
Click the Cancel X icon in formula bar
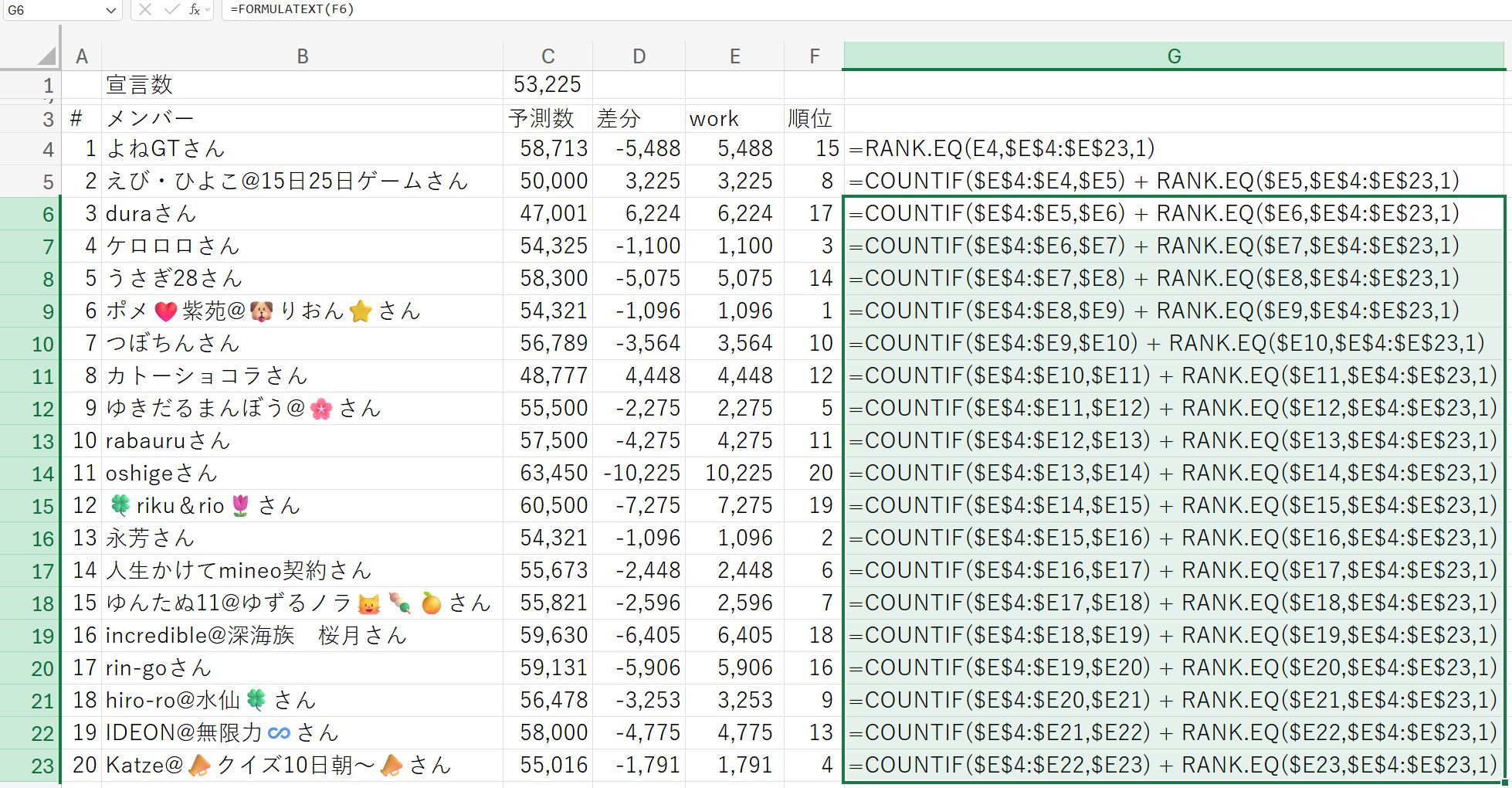(x=145, y=10)
